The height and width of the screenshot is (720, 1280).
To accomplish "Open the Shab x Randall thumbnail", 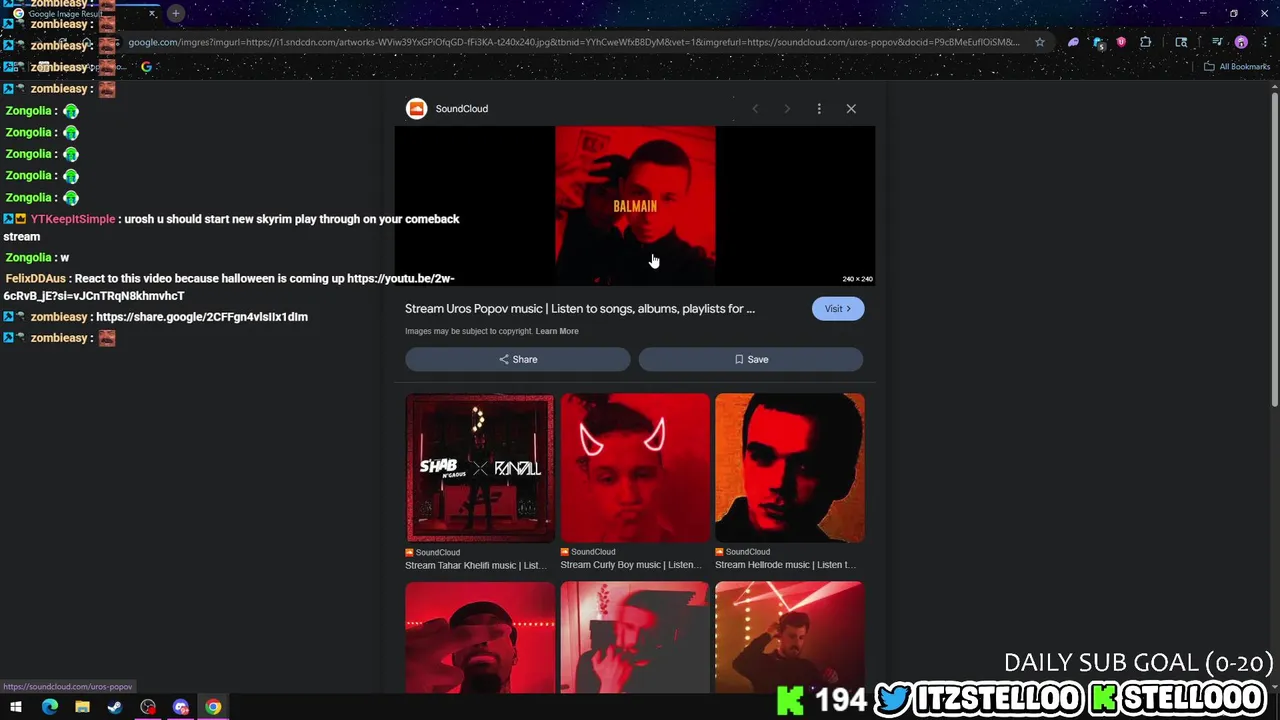I will point(480,468).
